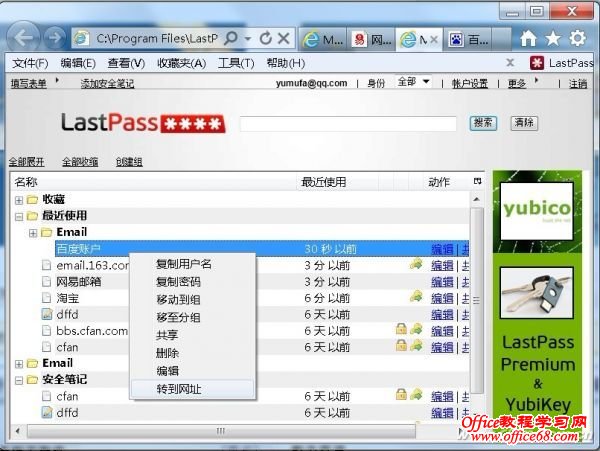Open the 工具(T) menu
Screen dimensions: 600x451
(x=236, y=63)
